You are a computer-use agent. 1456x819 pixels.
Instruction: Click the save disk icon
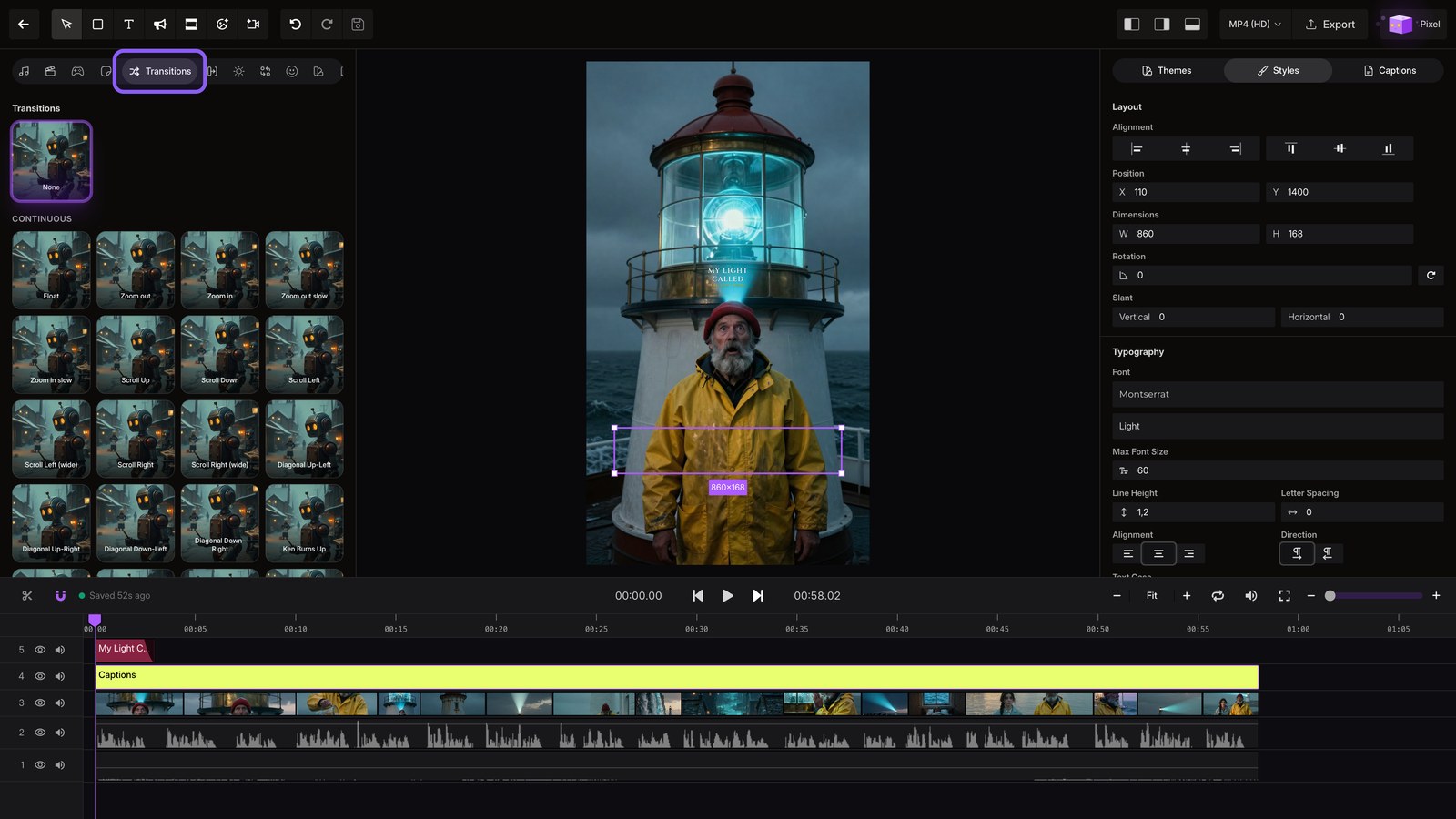point(358,25)
